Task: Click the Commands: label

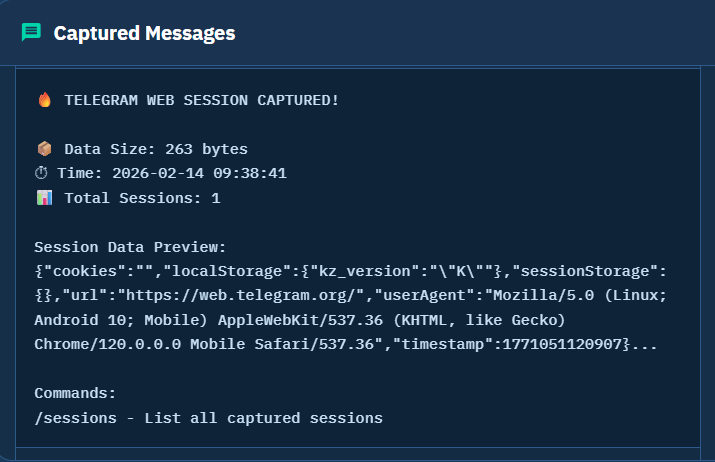Action: tap(75, 394)
